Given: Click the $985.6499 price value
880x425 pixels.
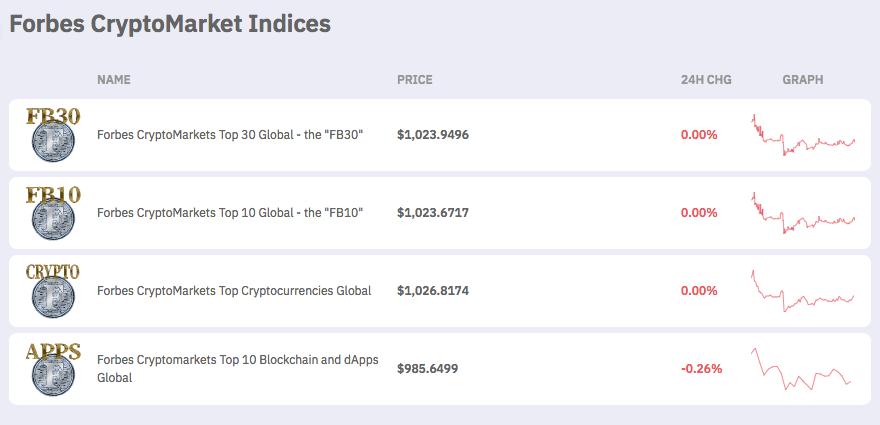Looking at the screenshot, I should pos(428,368).
